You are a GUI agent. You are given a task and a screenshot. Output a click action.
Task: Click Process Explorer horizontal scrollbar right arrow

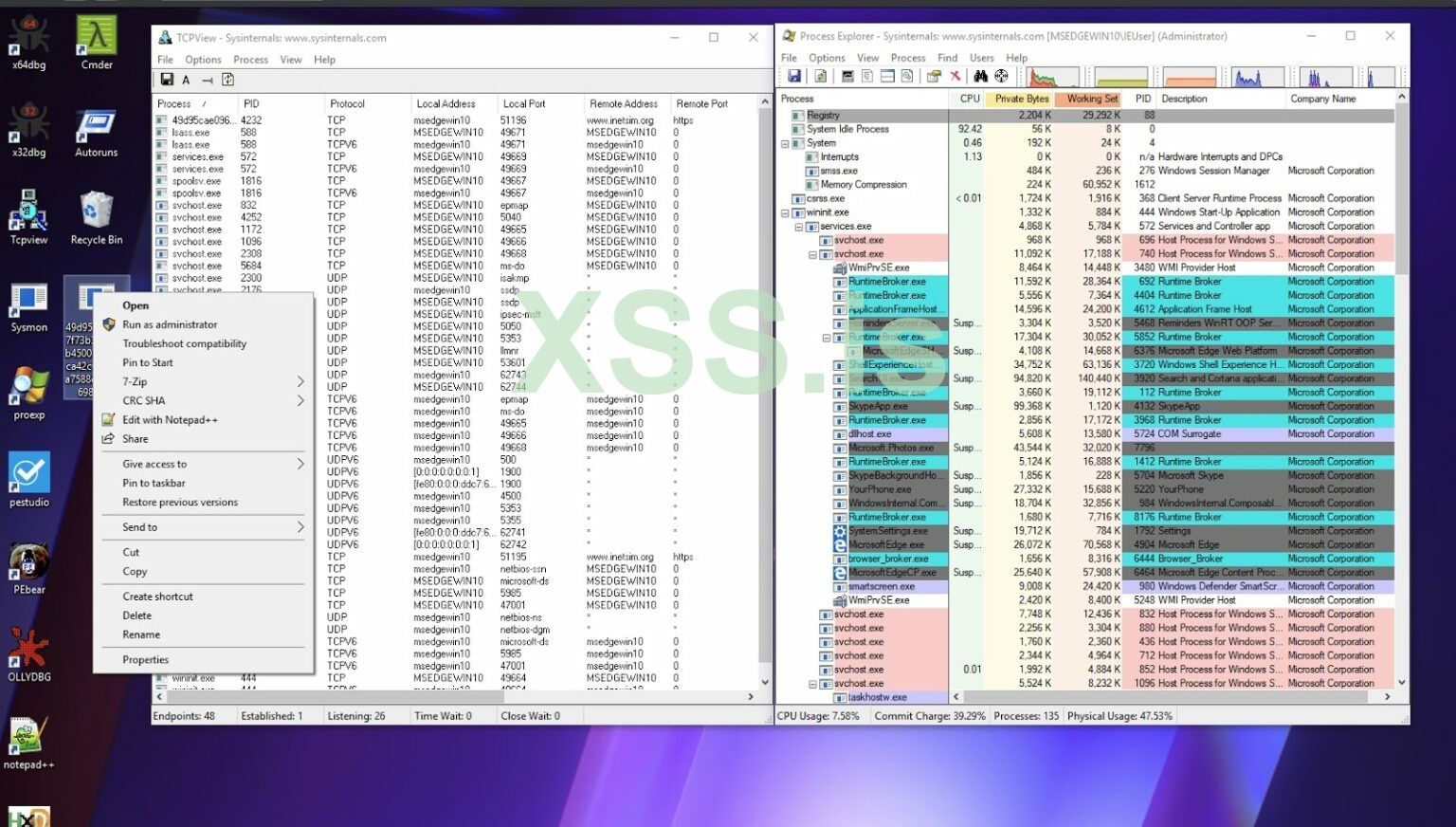tap(1388, 697)
